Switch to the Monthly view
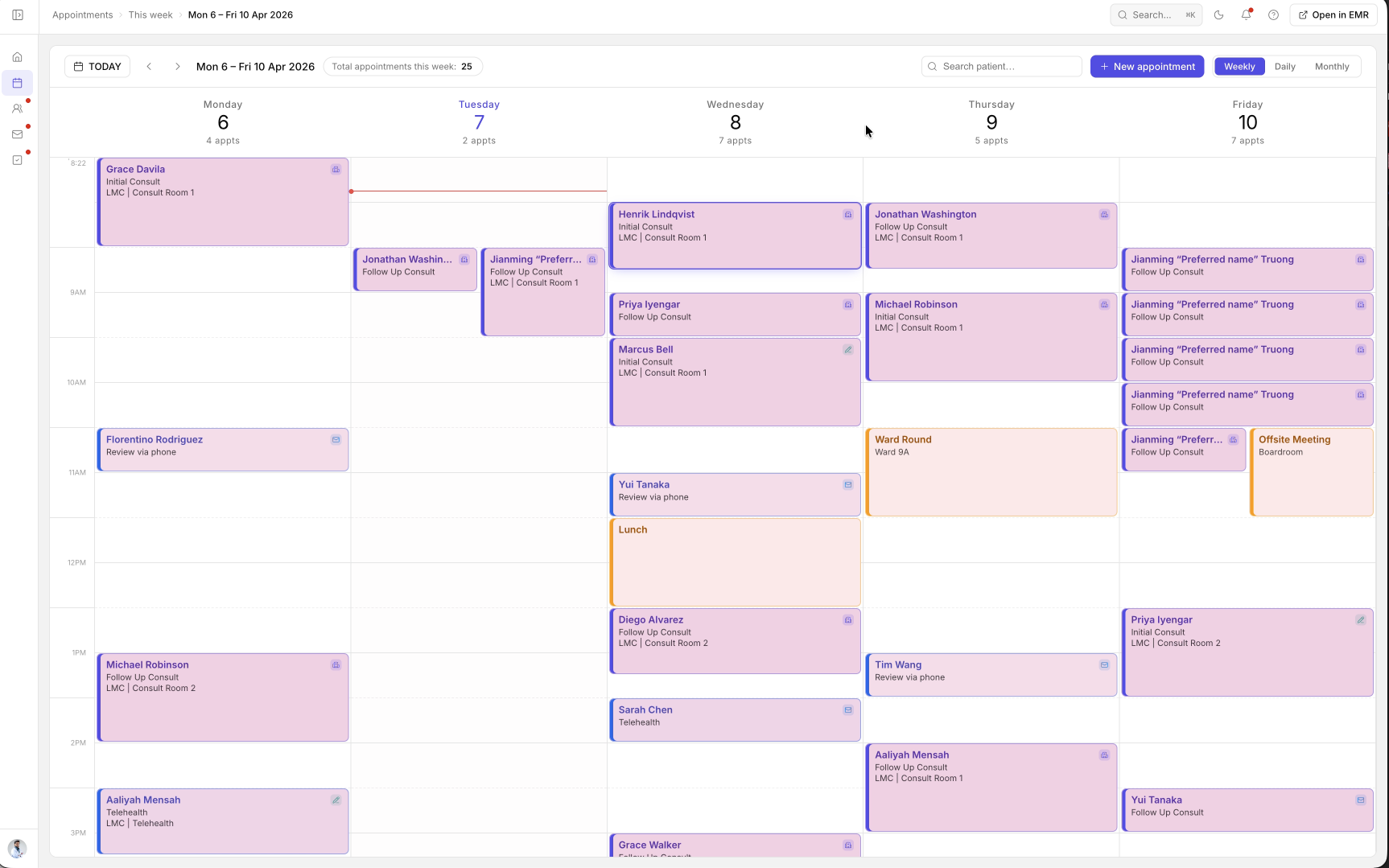 pos(1331,67)
